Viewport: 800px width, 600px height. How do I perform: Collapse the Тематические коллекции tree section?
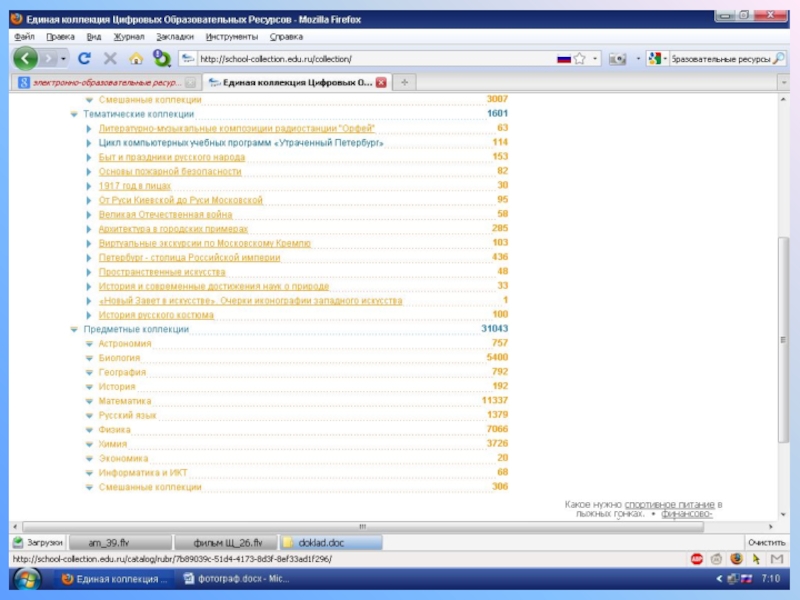click(74, 114)
